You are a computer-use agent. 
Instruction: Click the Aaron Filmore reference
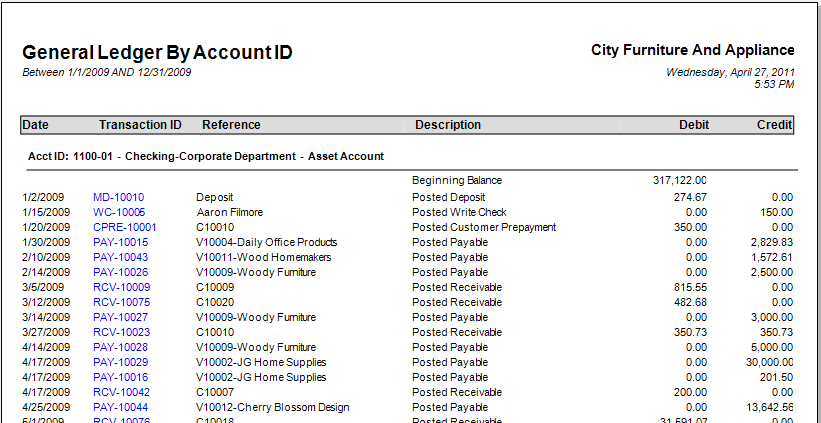[x=229, y=213]
